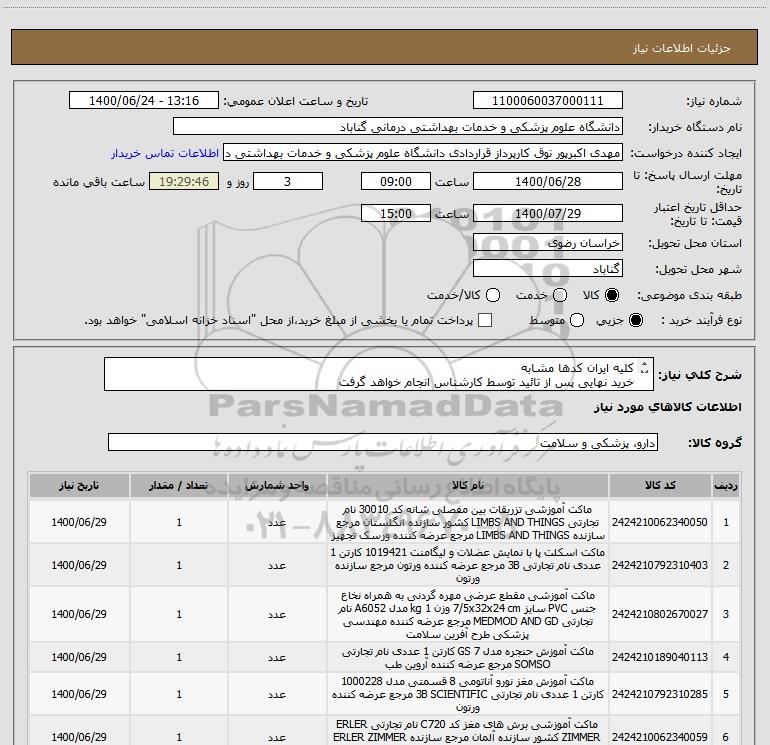Click the buyer organization name field
The width and height of the screenshot is (770, 745).
[x=398, y=127]
